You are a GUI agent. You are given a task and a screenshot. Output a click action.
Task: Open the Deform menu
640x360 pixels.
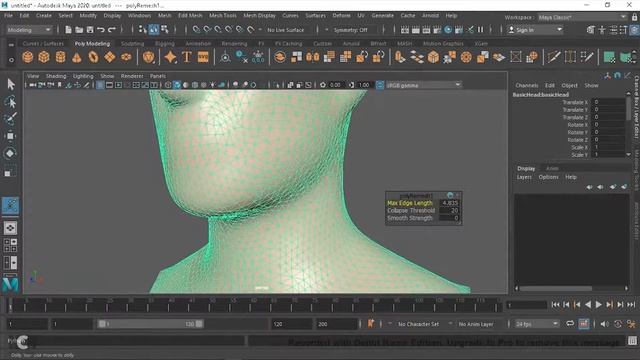(x=341, y=16)
